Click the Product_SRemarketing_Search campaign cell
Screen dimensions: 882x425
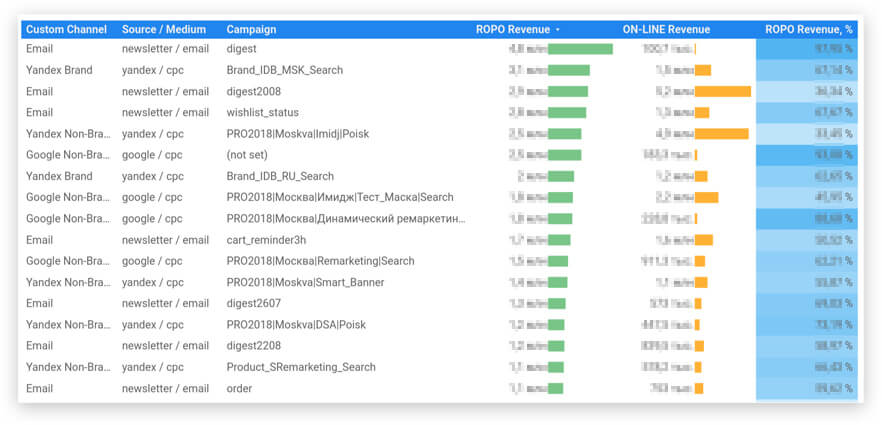301,367
